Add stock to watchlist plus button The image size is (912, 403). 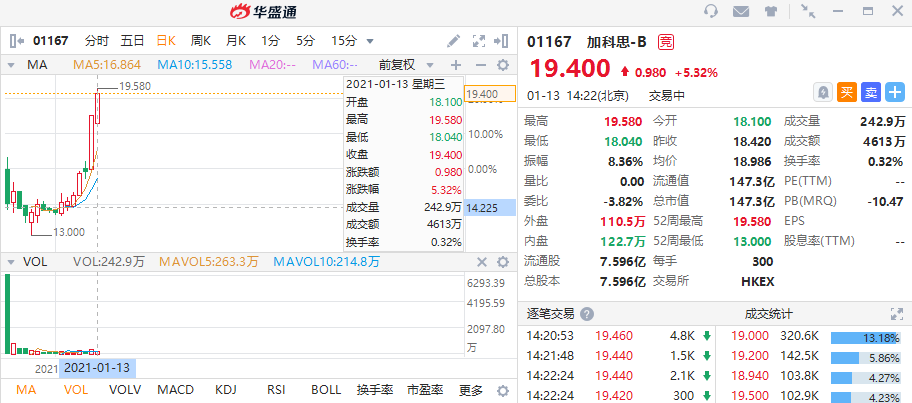coord(895,92)
